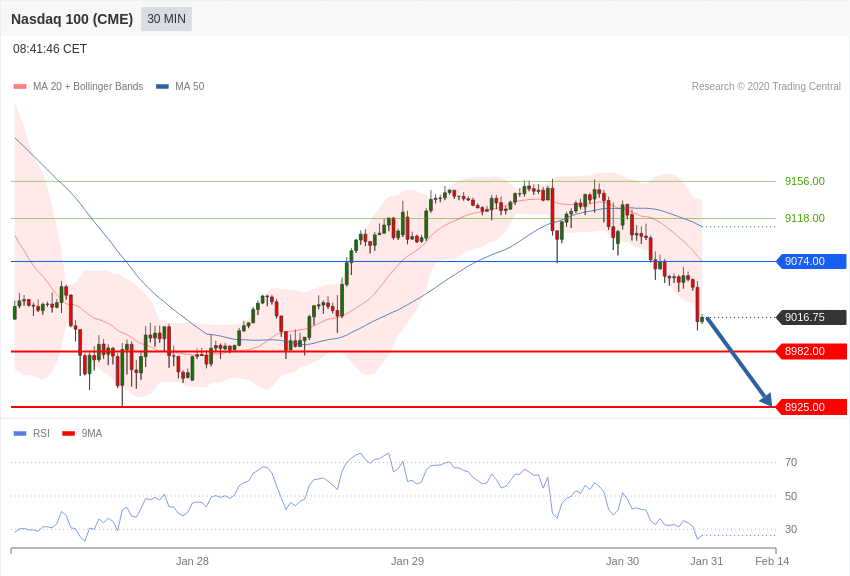Click the Jan 29 date axis label

(x=407, y=561)
